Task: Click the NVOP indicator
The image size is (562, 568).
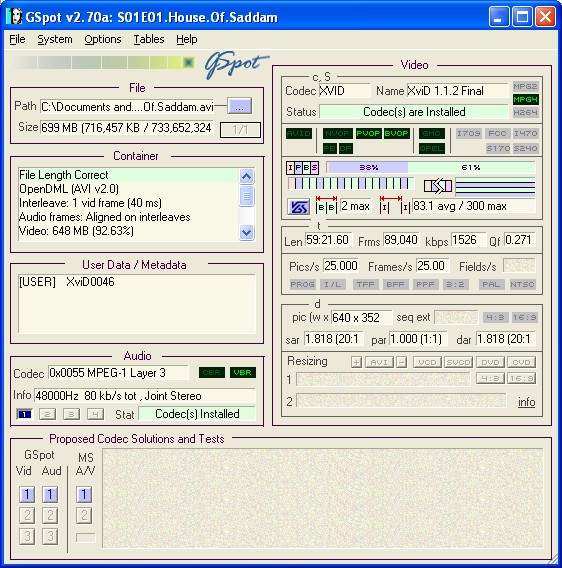Action: [x=337, y=133]
